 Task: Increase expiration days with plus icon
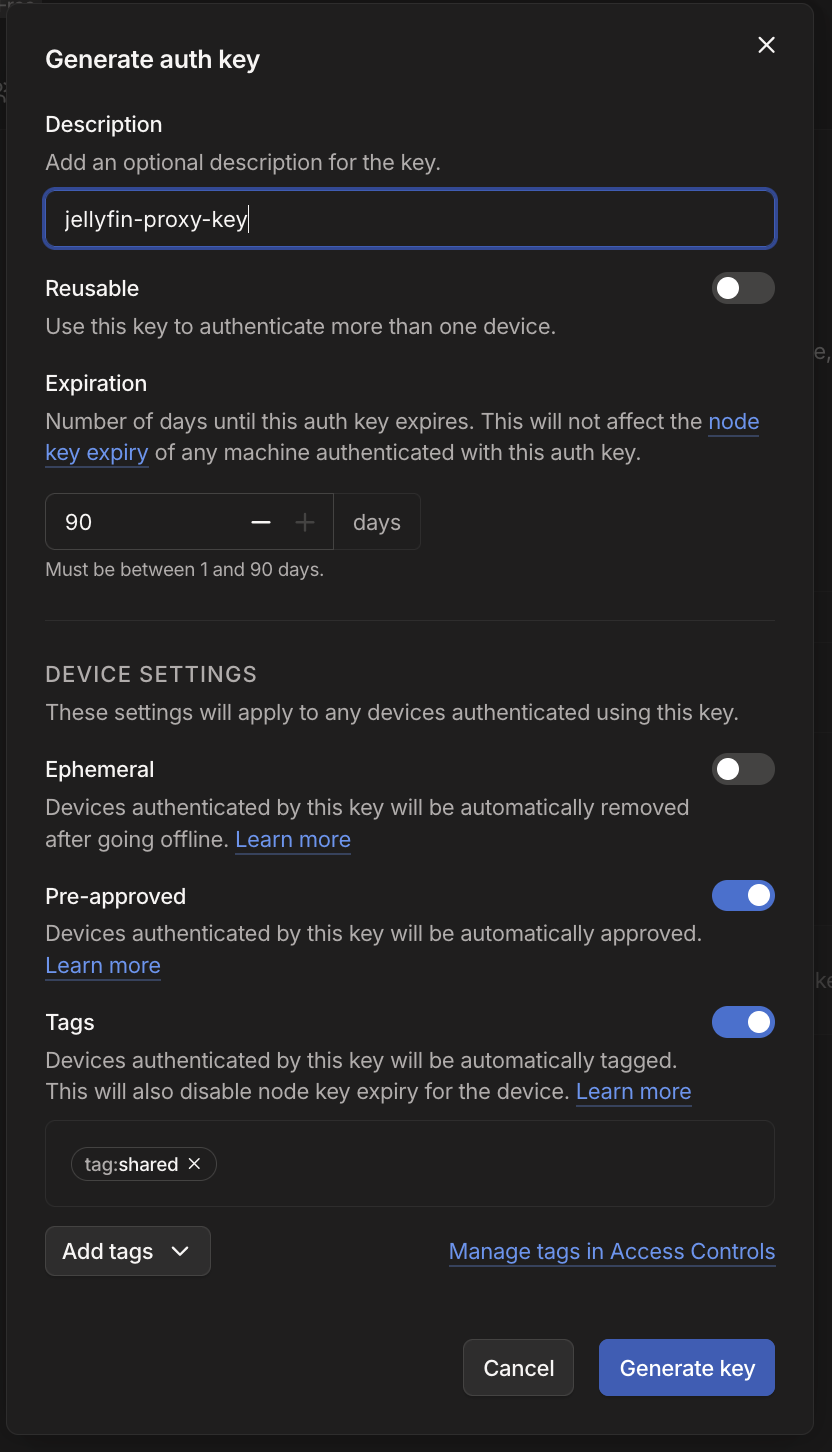[x=305, y=522]
